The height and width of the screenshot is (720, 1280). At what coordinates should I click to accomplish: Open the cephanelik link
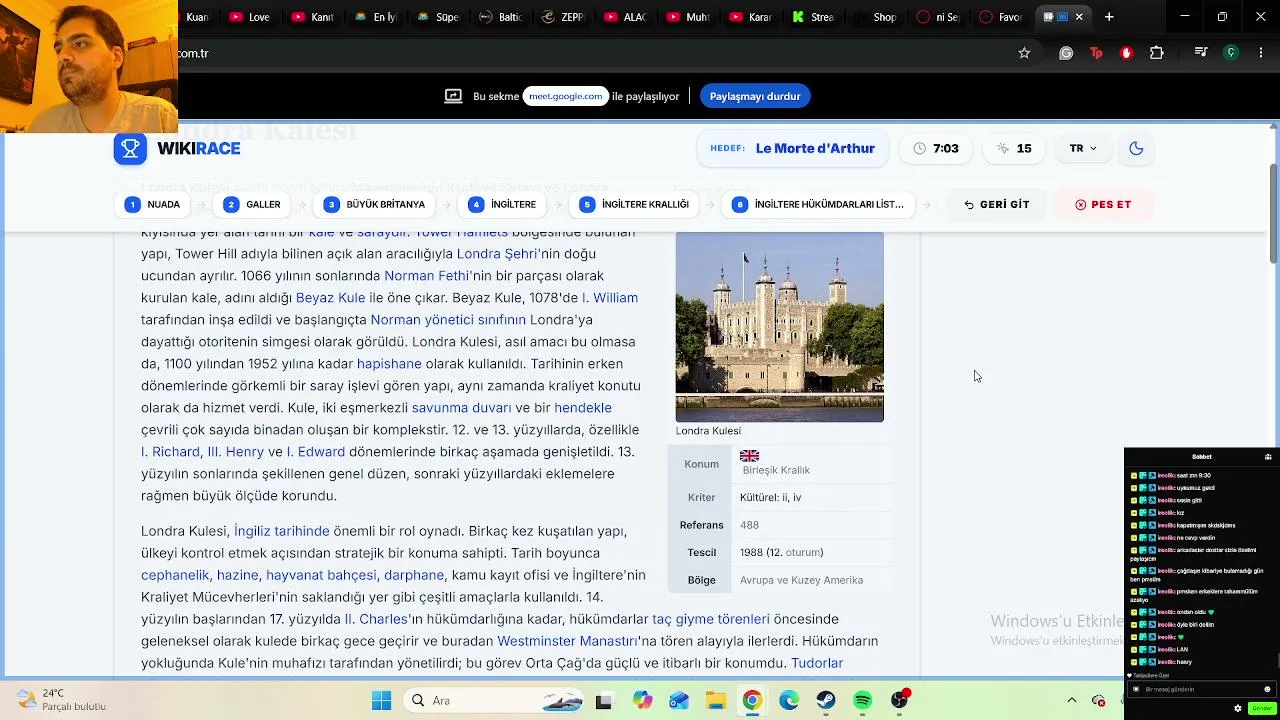click(x=175, y=575)
